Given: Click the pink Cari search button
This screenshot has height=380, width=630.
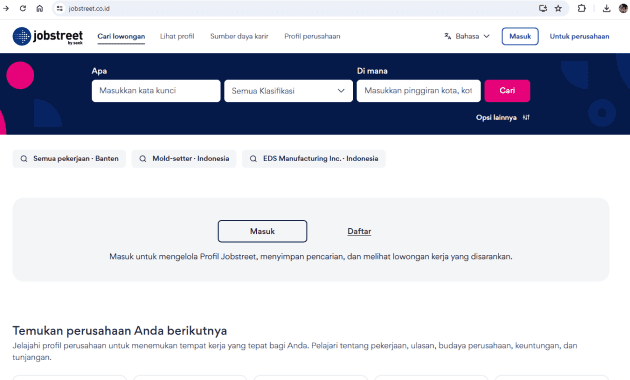Looking at the screenshot, I should click(x=507, y=91).
